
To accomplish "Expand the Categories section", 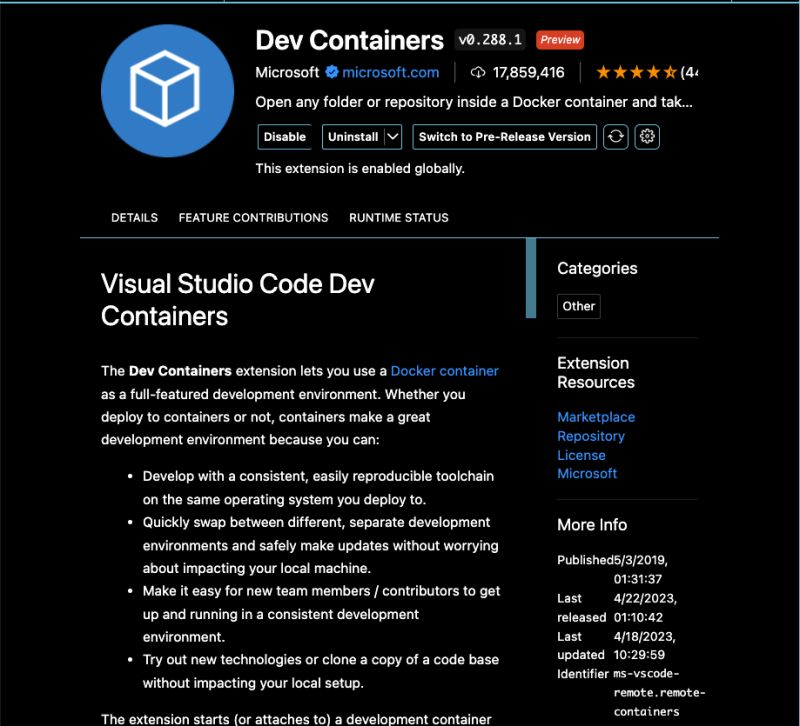I will [597, 268].
